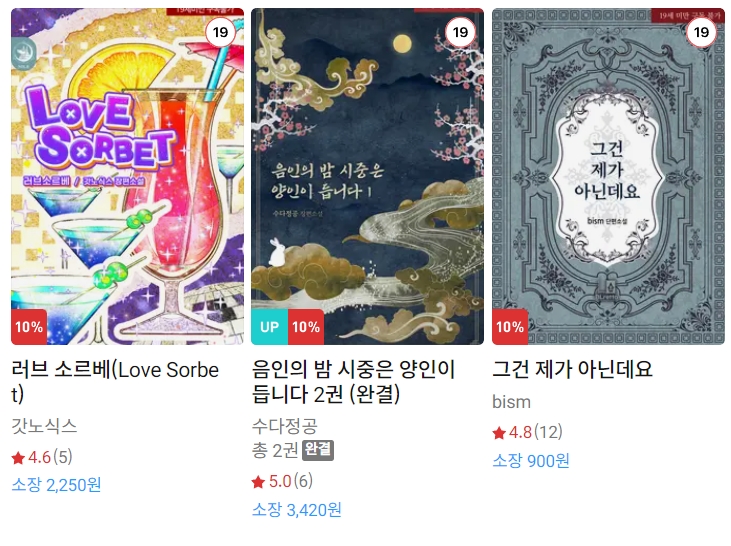Click the 19 age badge on 그건 제가 아닌데요 cover
731x546 pixels.
701,32
